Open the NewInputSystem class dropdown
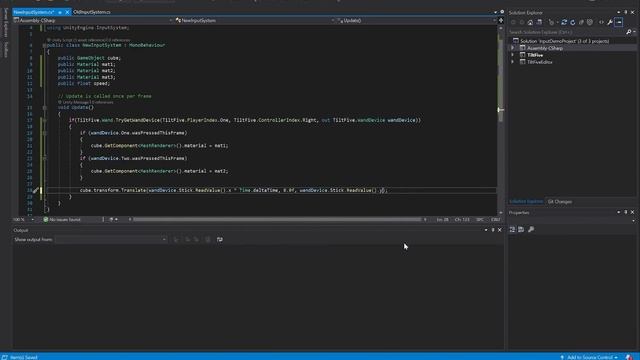The image size is (640, 360). point(255,20)
